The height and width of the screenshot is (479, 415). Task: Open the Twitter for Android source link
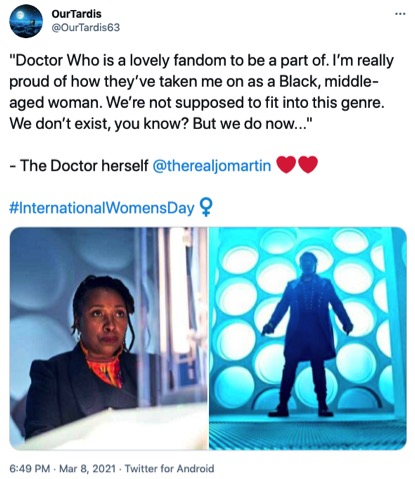tap(169, 468)
